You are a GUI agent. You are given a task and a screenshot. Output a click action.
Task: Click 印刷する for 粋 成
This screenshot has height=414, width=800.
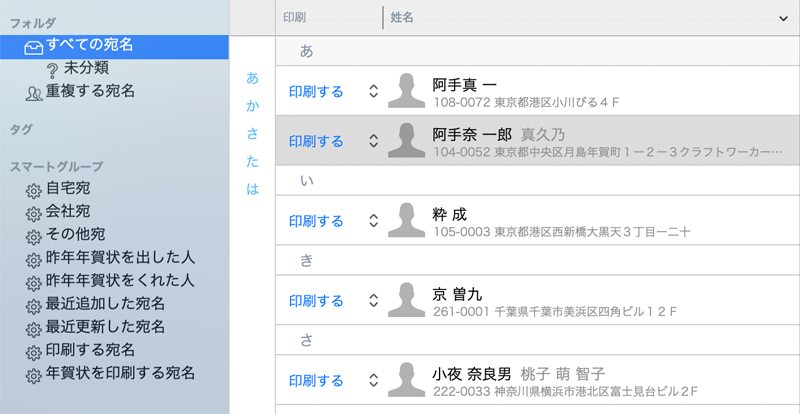pyautogui.click(x=316, y=221)
